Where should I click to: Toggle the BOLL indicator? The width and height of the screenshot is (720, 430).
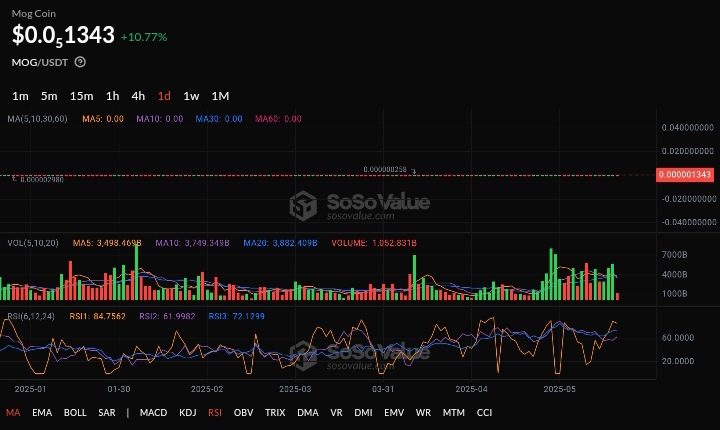75,412
